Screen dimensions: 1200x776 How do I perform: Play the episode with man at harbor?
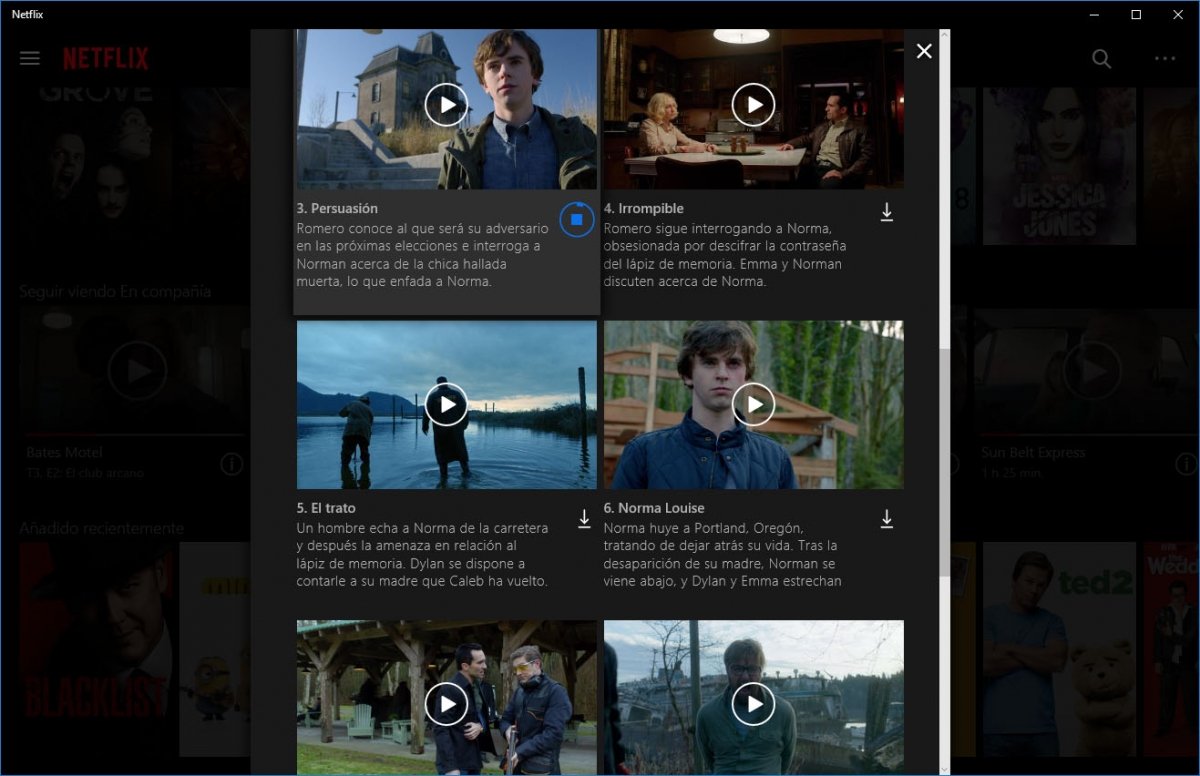tap(753, 704)
